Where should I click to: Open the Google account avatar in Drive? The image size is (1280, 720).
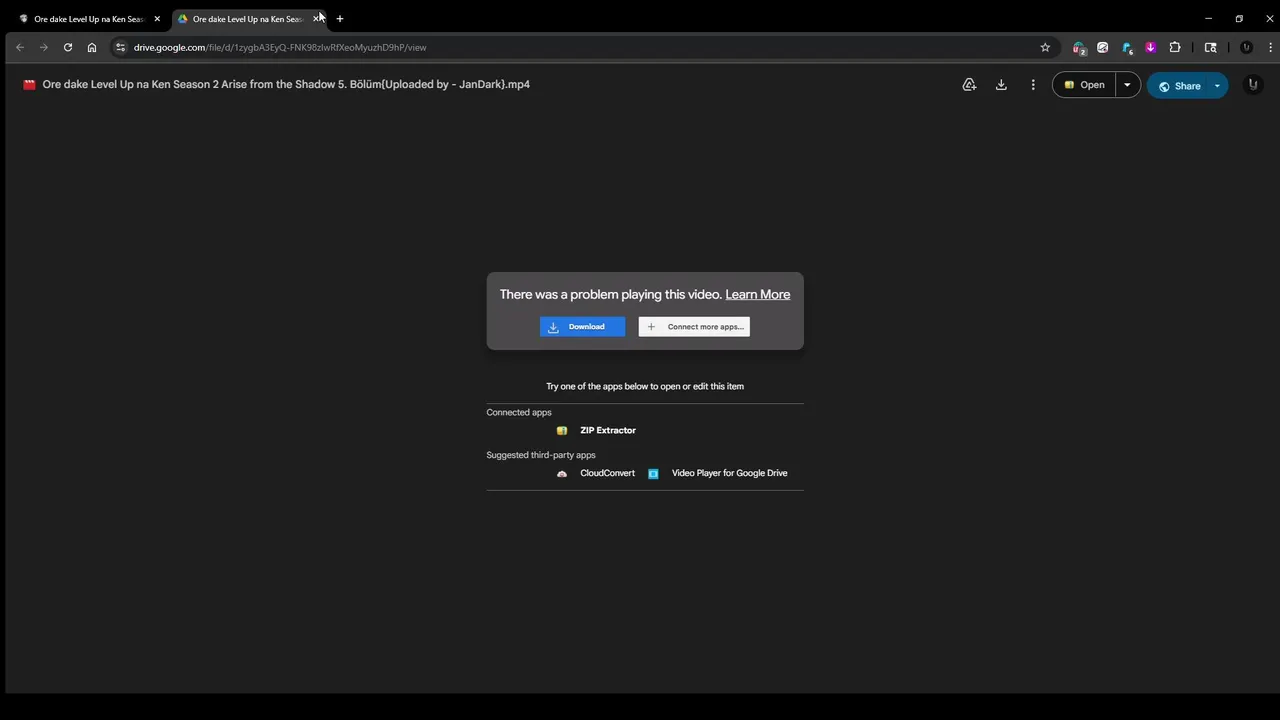pyautogui.click(x=1252, y=85)
